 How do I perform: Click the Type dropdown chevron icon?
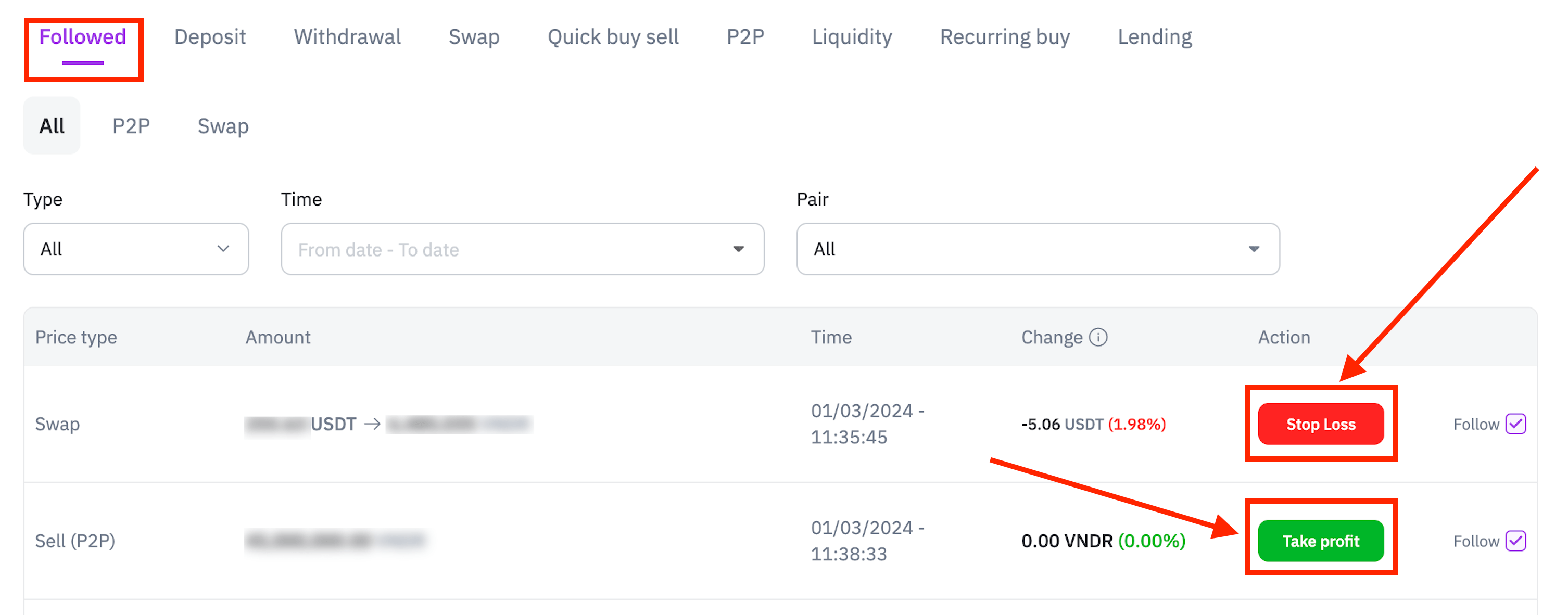click(223, 249)
